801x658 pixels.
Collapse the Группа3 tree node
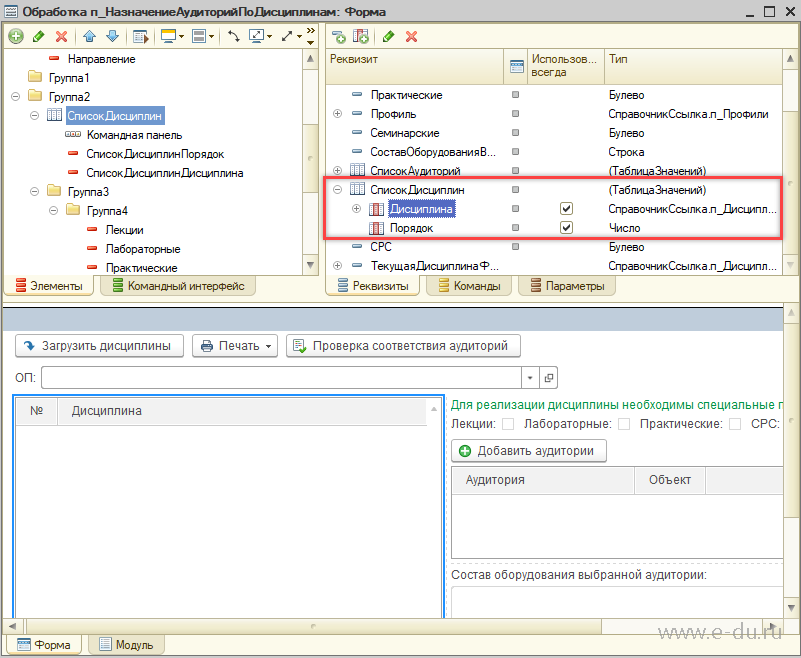tap(34, 192)
